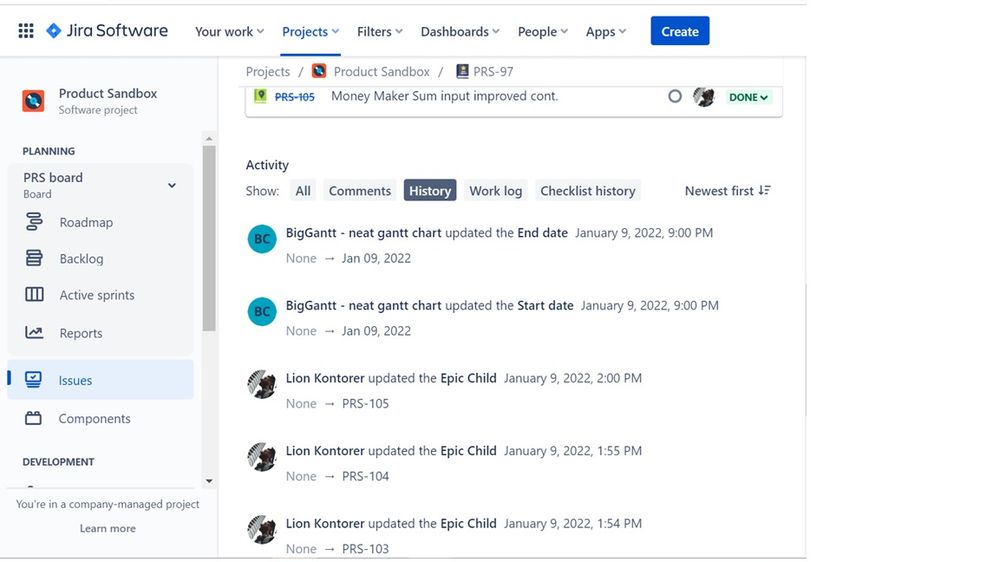Open the PRS-105 issue link
The image size is (999, 562).
(294, 97)
